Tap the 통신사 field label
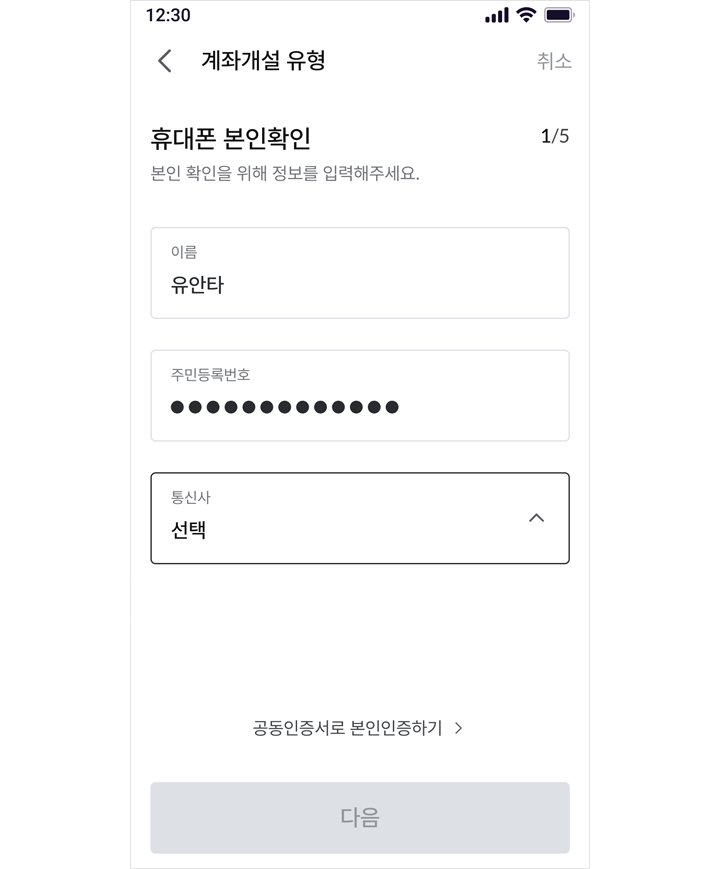The height and width of the screenshot is (869, 720). click(x=191, y=497)
